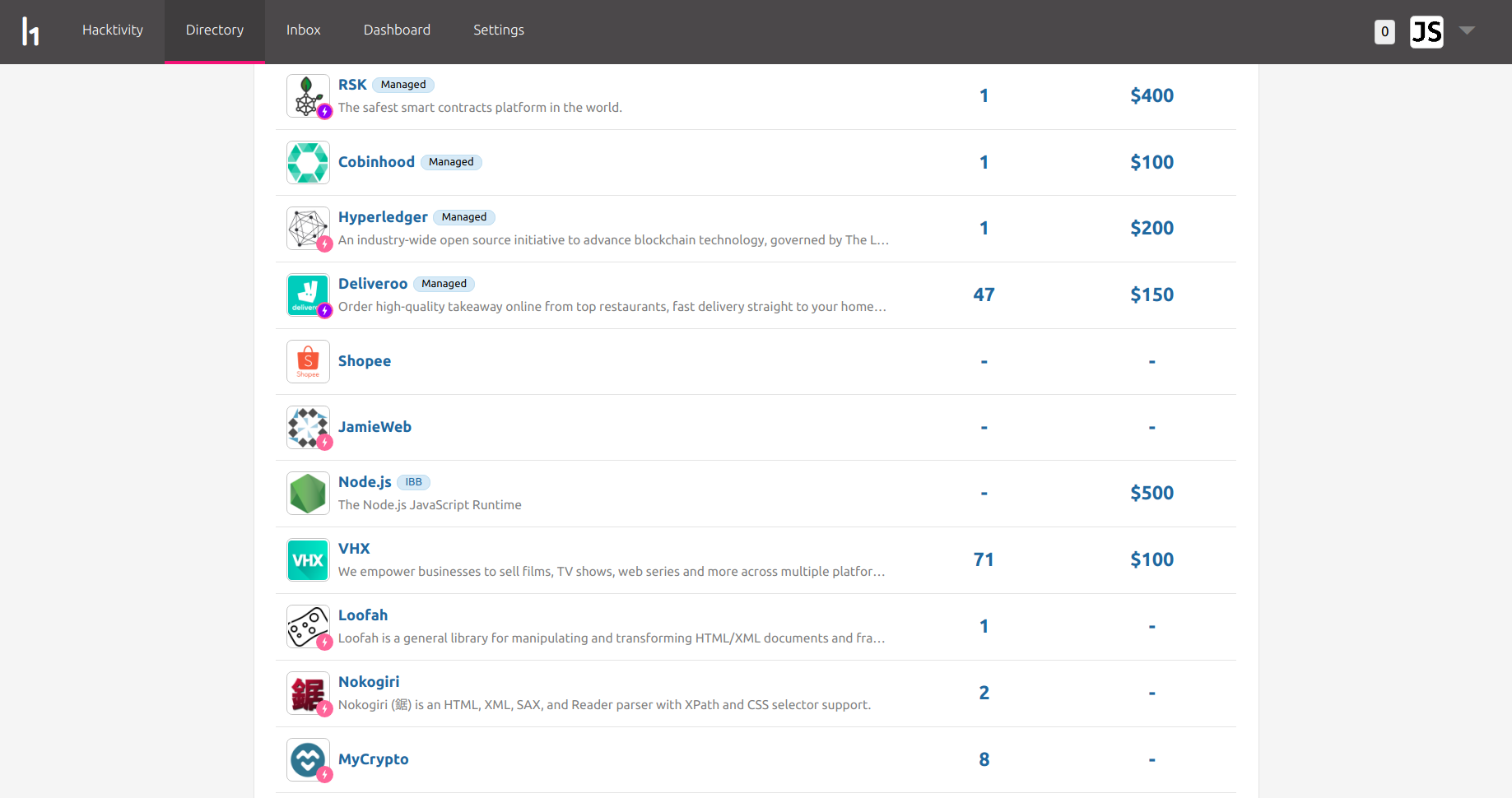Click the MyCrypto program logo
Image resolution: width=1512 pixels, height=798 pixels.
pyautogui.click(x=308, y=759)
